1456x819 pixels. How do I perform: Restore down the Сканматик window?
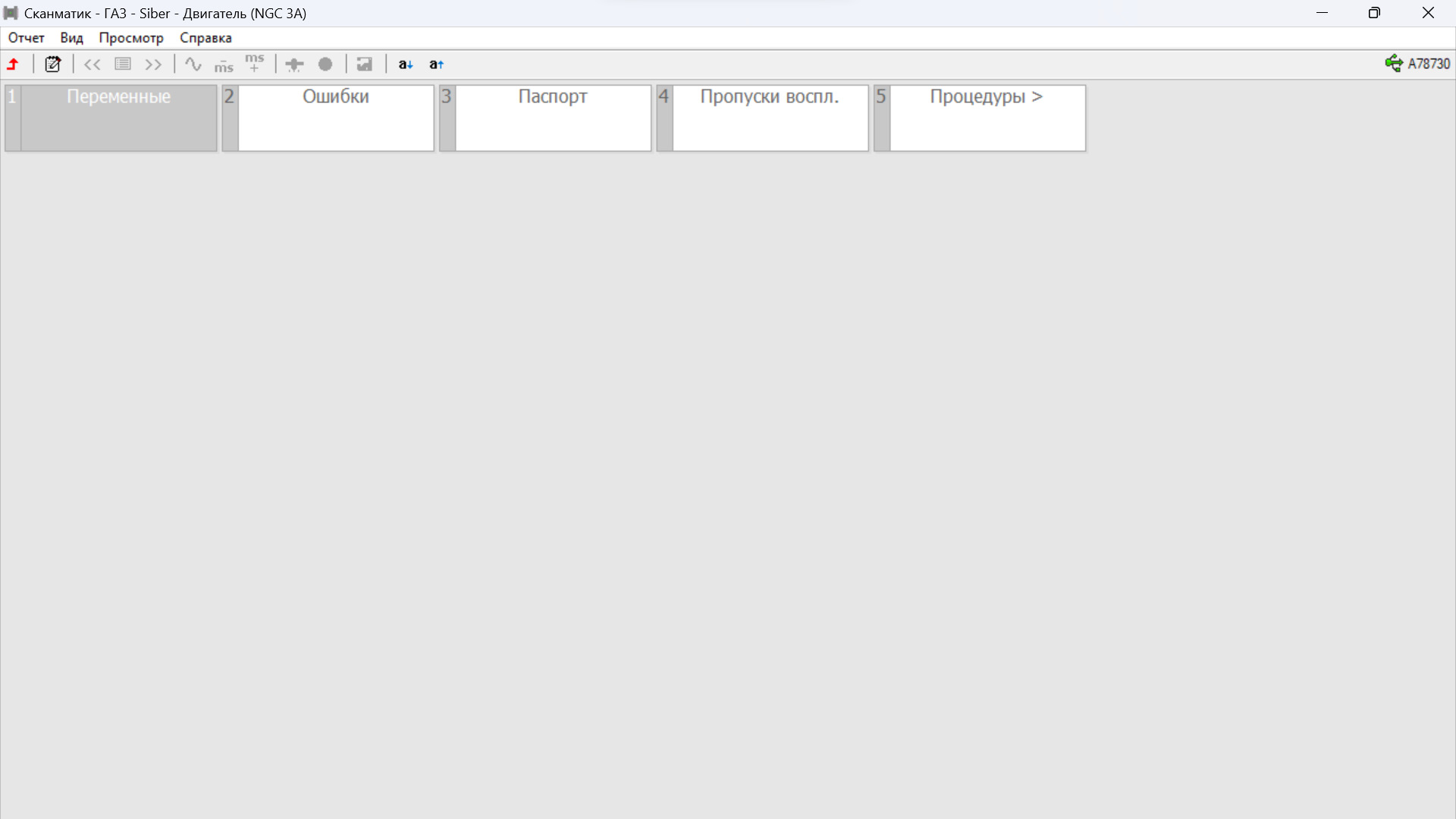pos(1374,13)
